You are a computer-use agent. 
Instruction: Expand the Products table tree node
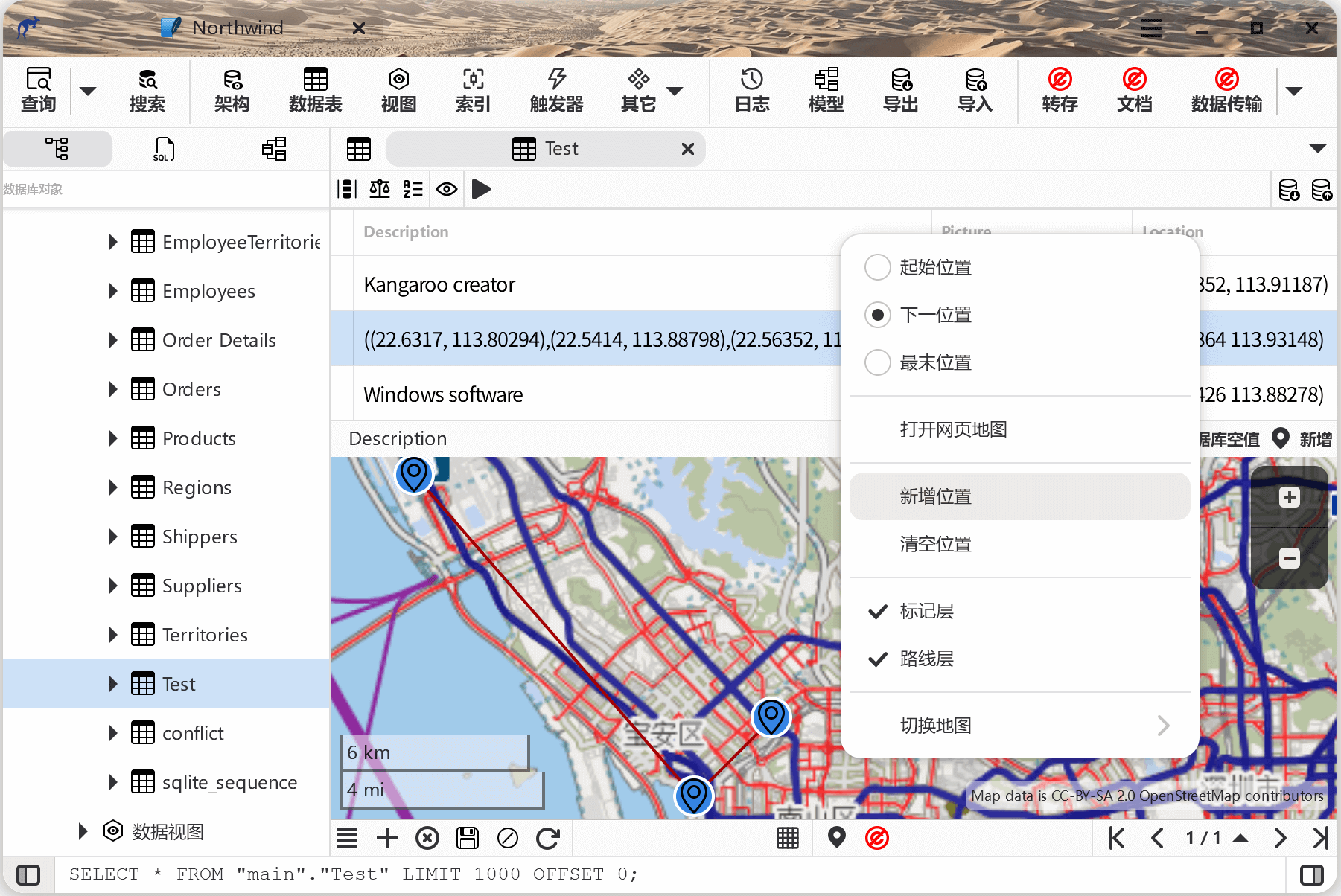click(x=112, y=438)
